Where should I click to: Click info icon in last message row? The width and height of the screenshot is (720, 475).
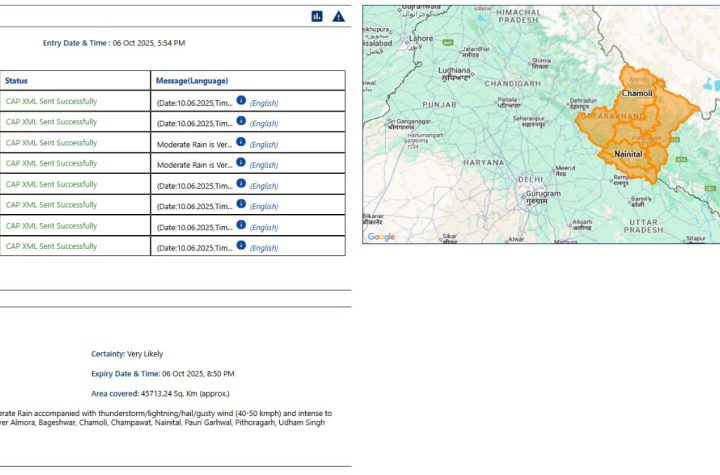pos(241,246)
